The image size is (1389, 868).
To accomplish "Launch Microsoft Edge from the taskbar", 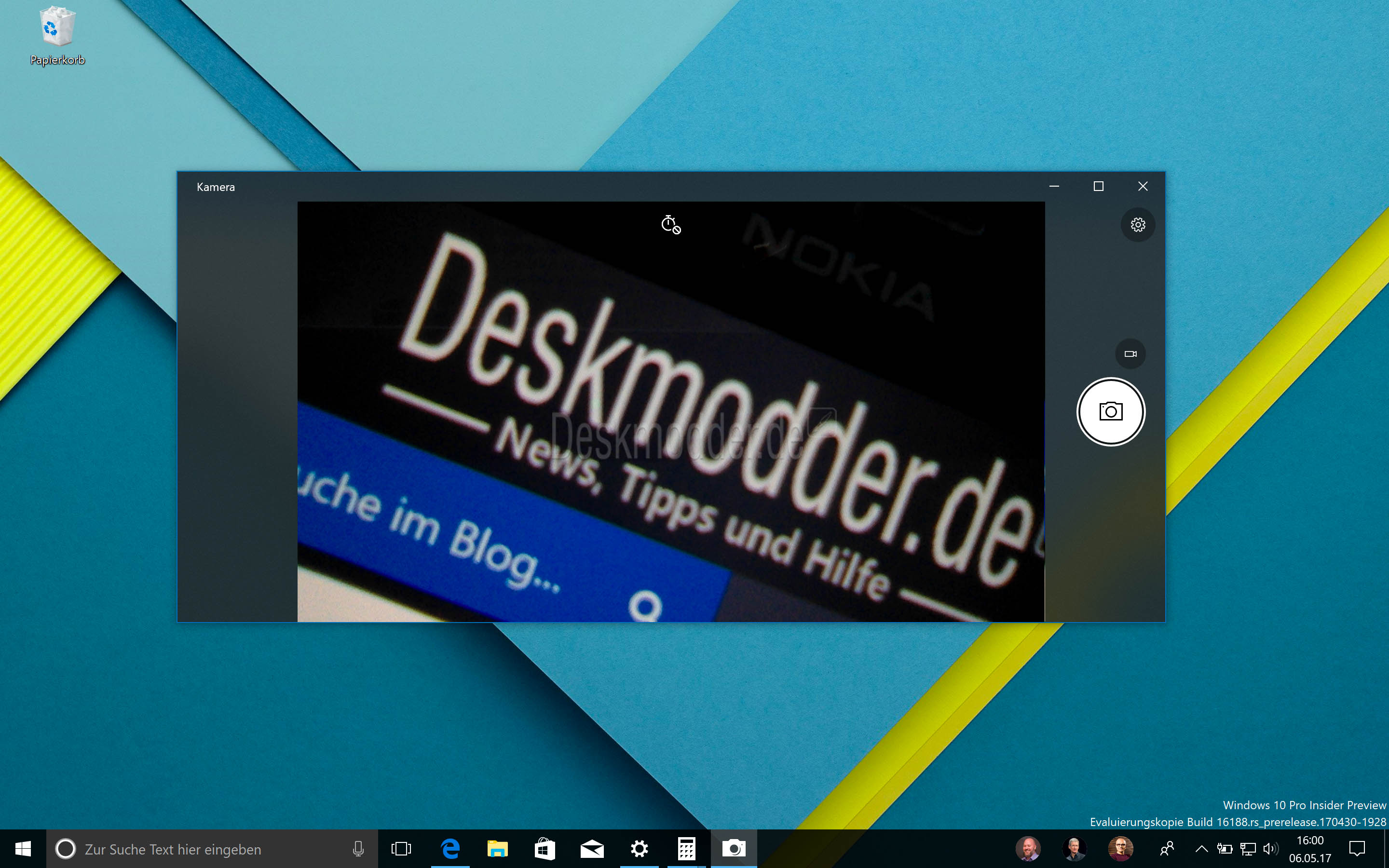I will 450,849.
